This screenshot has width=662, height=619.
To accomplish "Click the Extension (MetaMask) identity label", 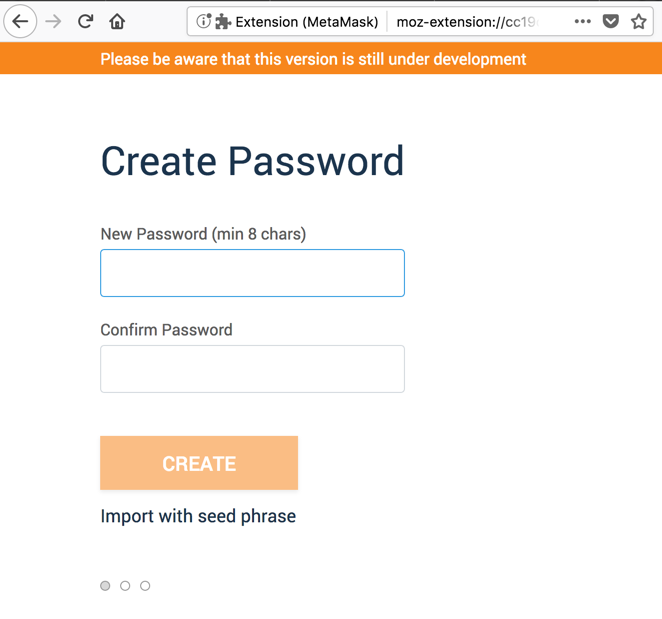I will [307, 21].
